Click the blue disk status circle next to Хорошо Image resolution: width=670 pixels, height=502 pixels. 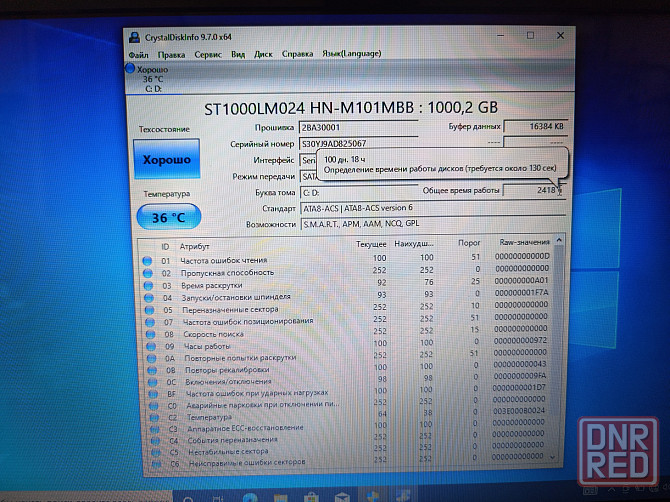click(130, 68)
